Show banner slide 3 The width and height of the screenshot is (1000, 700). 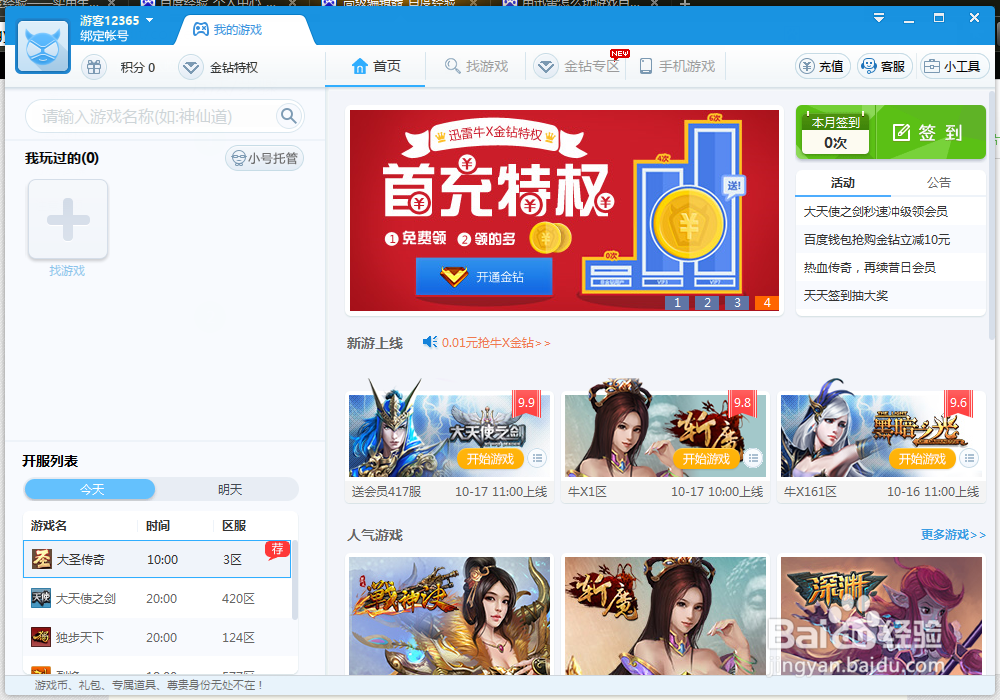click(737, 303)
